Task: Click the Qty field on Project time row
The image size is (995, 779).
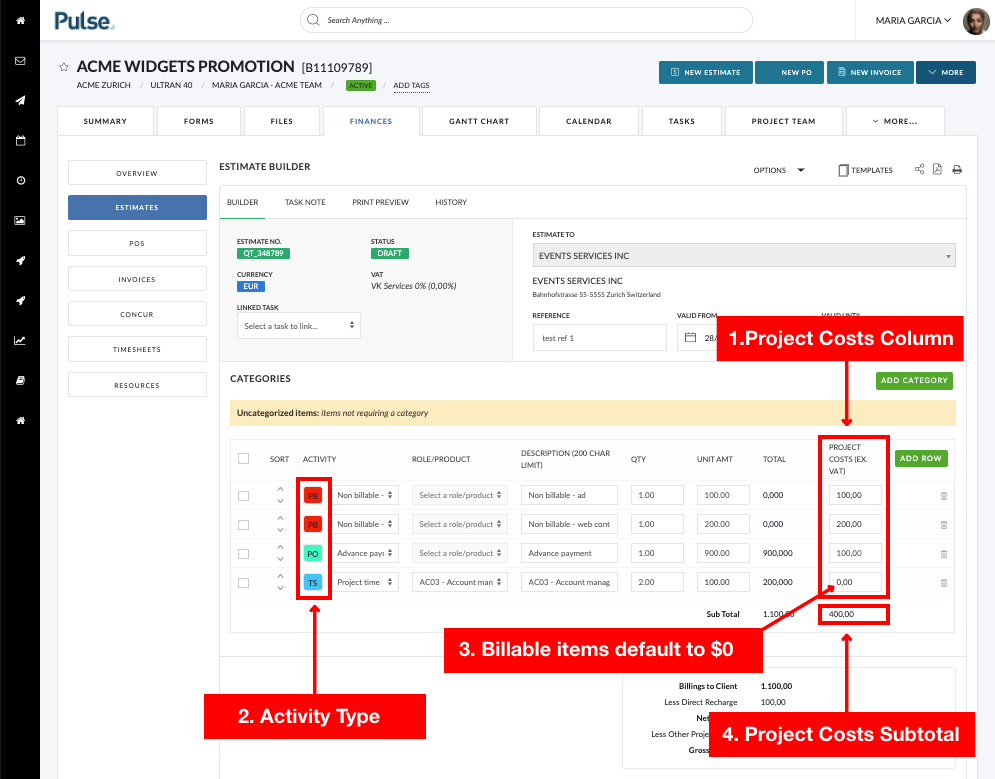Action: click(657, 582)
